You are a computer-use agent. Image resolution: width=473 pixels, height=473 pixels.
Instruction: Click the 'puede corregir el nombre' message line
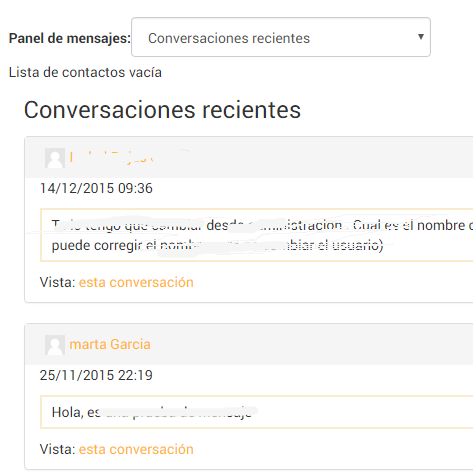click(217, 245)
